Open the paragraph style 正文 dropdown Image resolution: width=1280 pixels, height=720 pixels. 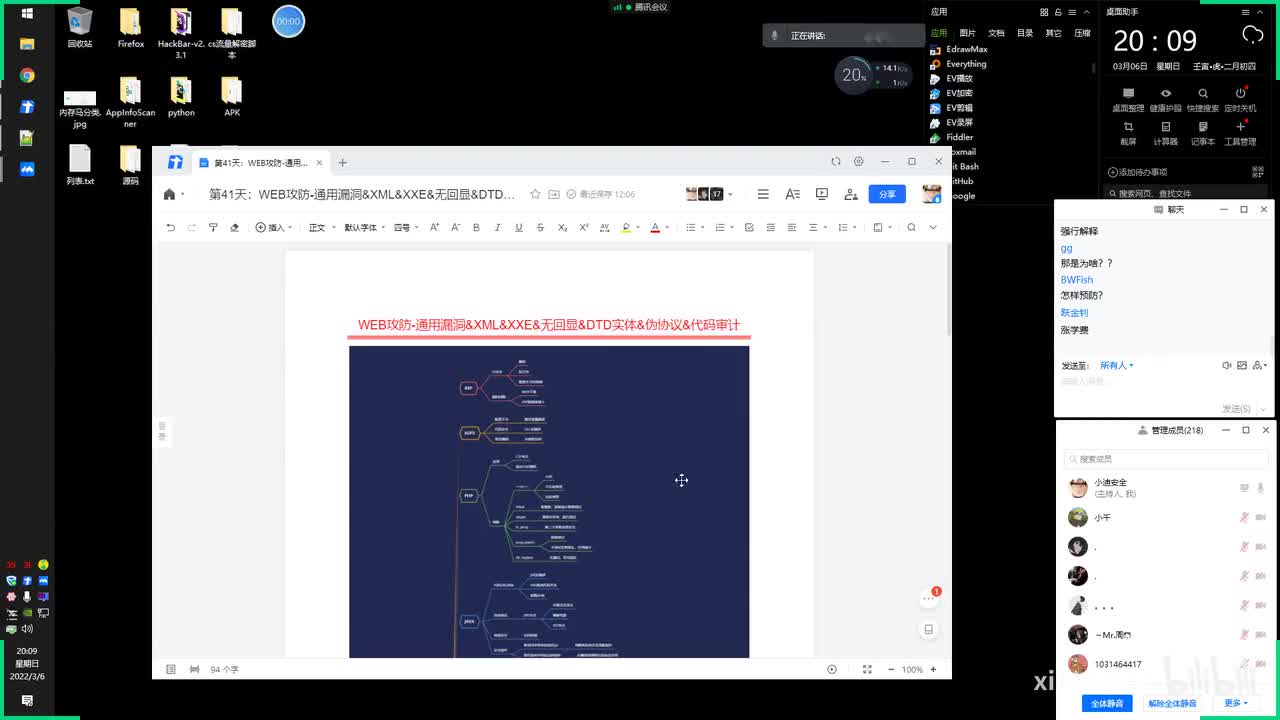tap(321, 228)
